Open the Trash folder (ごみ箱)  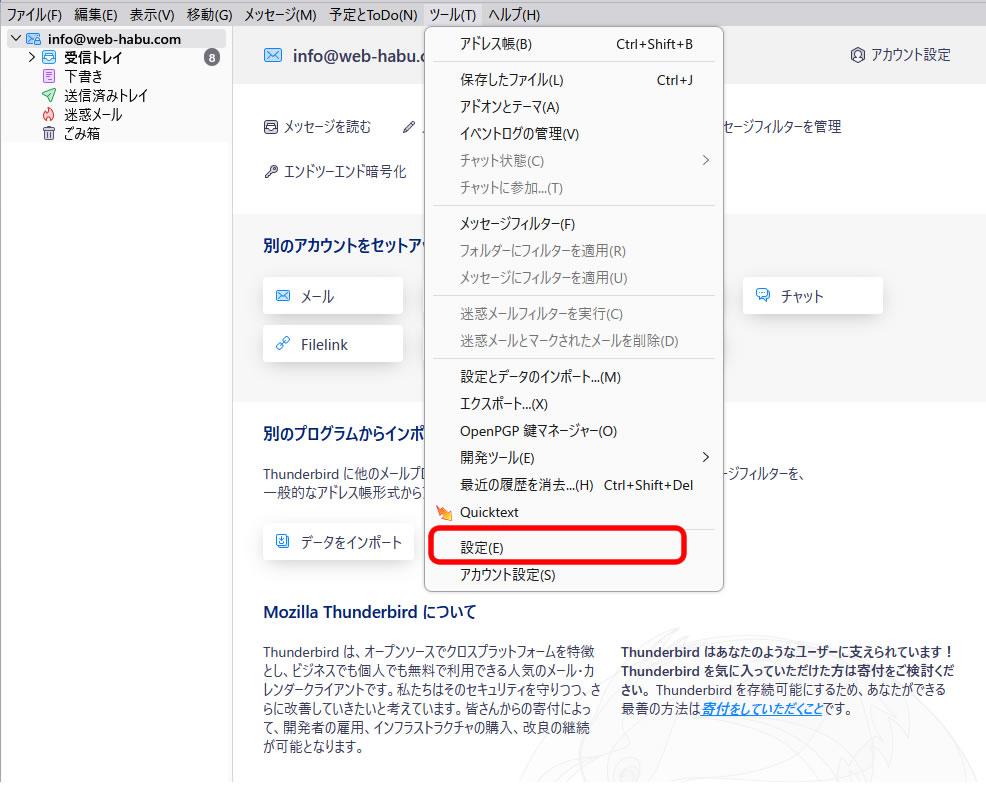(82, 133)
